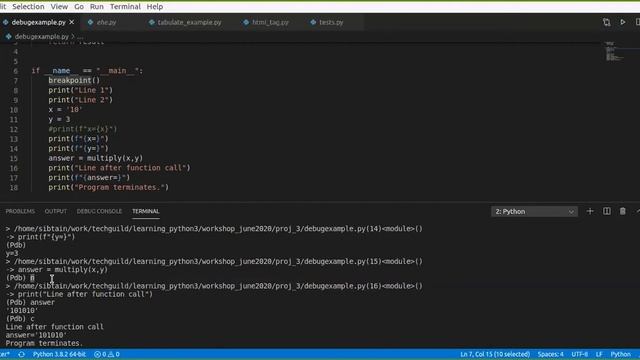Switch to the html_tag.py tab
This screenshot has width=640, height=360.
(x=270, y=22)
